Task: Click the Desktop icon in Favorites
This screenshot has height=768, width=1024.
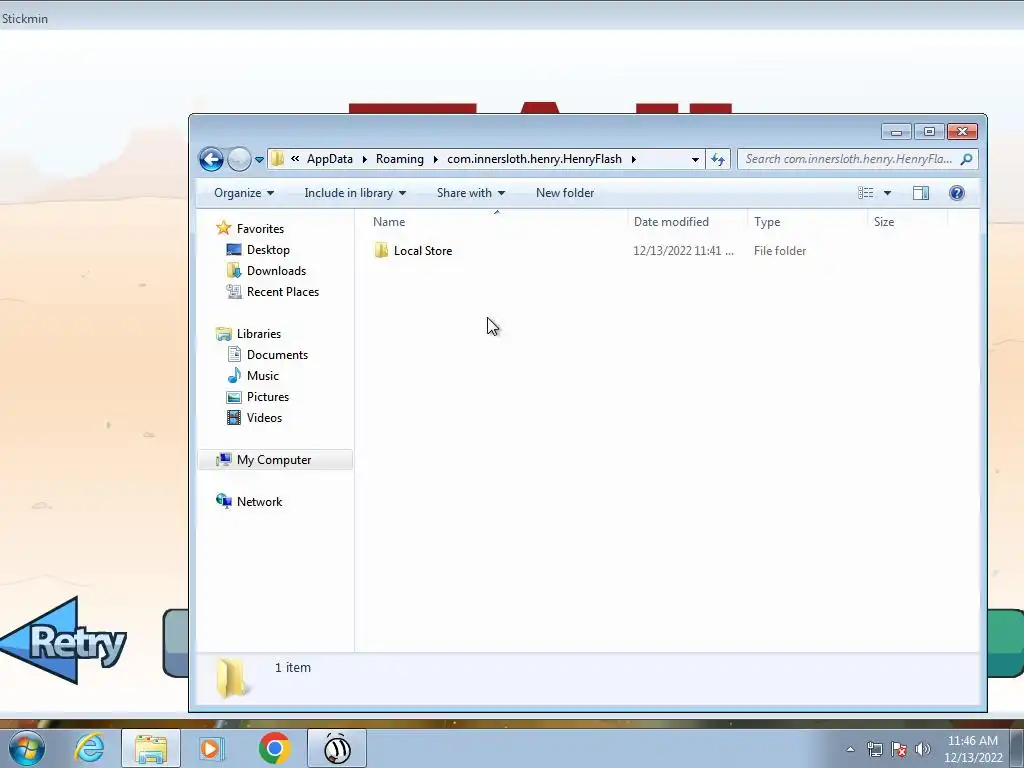Action: coord(234,249)
